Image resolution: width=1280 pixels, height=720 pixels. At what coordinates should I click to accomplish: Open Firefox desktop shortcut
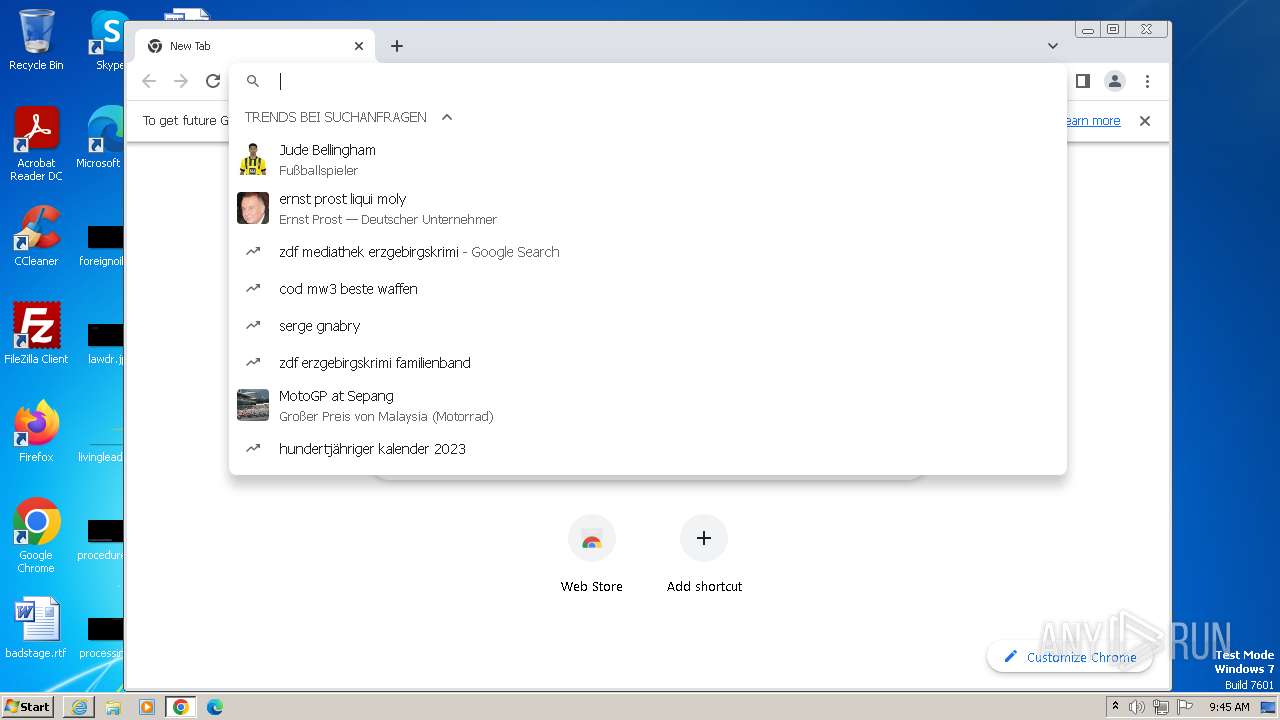click(36, 431)
